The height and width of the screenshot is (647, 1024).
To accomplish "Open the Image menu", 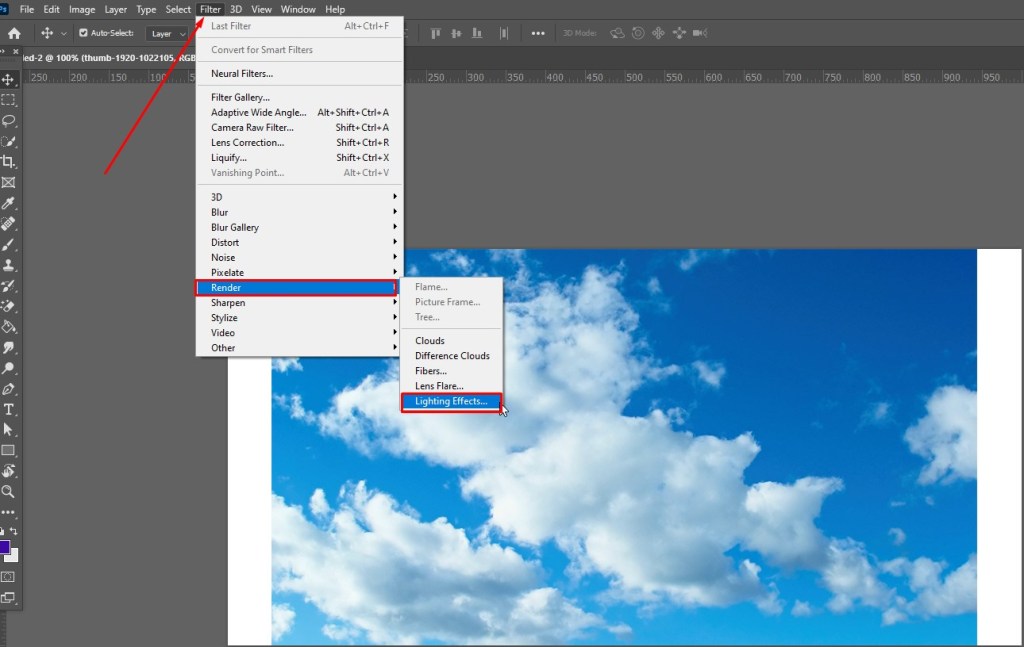I will tap(81, 9).
